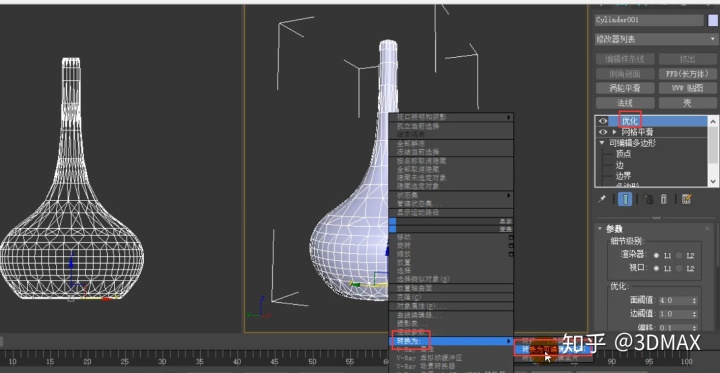Toggle eye icon for 优化 modifier
Image resolution: width=720 pixels, height=373 pixels.
[x=602, y=121]
